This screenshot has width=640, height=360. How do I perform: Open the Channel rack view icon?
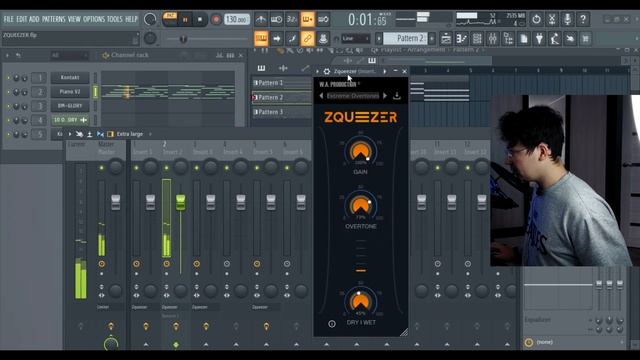(477, 39)
